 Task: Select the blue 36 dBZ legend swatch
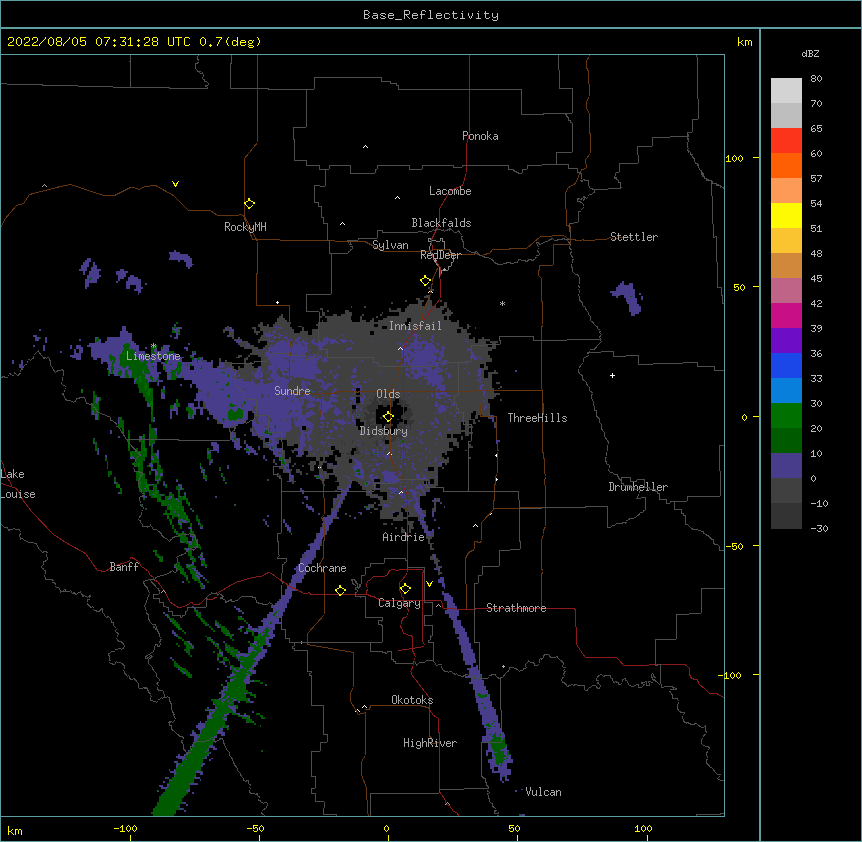click(x=786, y=365)
